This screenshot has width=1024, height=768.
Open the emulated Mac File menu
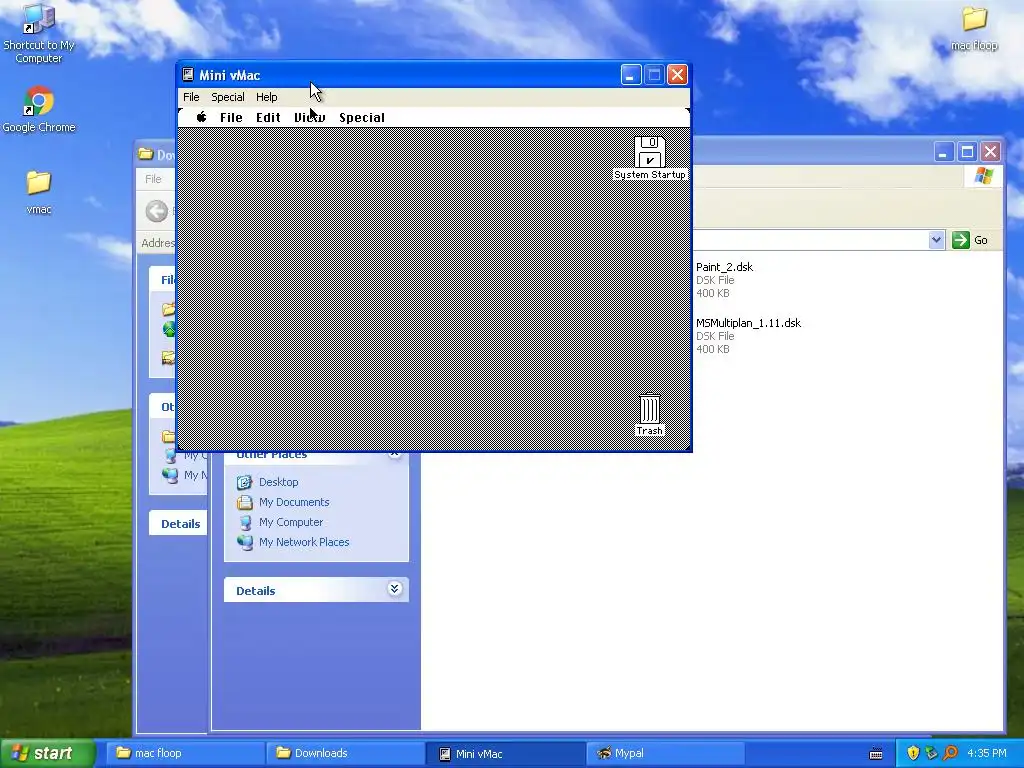point(231,118)
